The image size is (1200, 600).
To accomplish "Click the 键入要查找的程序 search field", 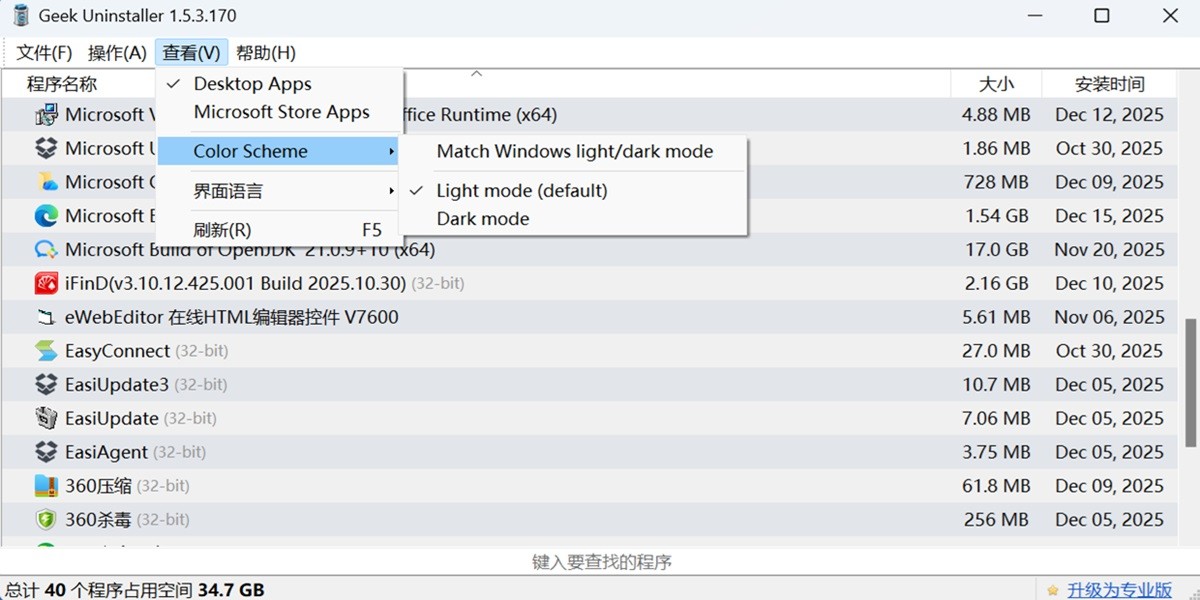I will click(x=600, y=562).
